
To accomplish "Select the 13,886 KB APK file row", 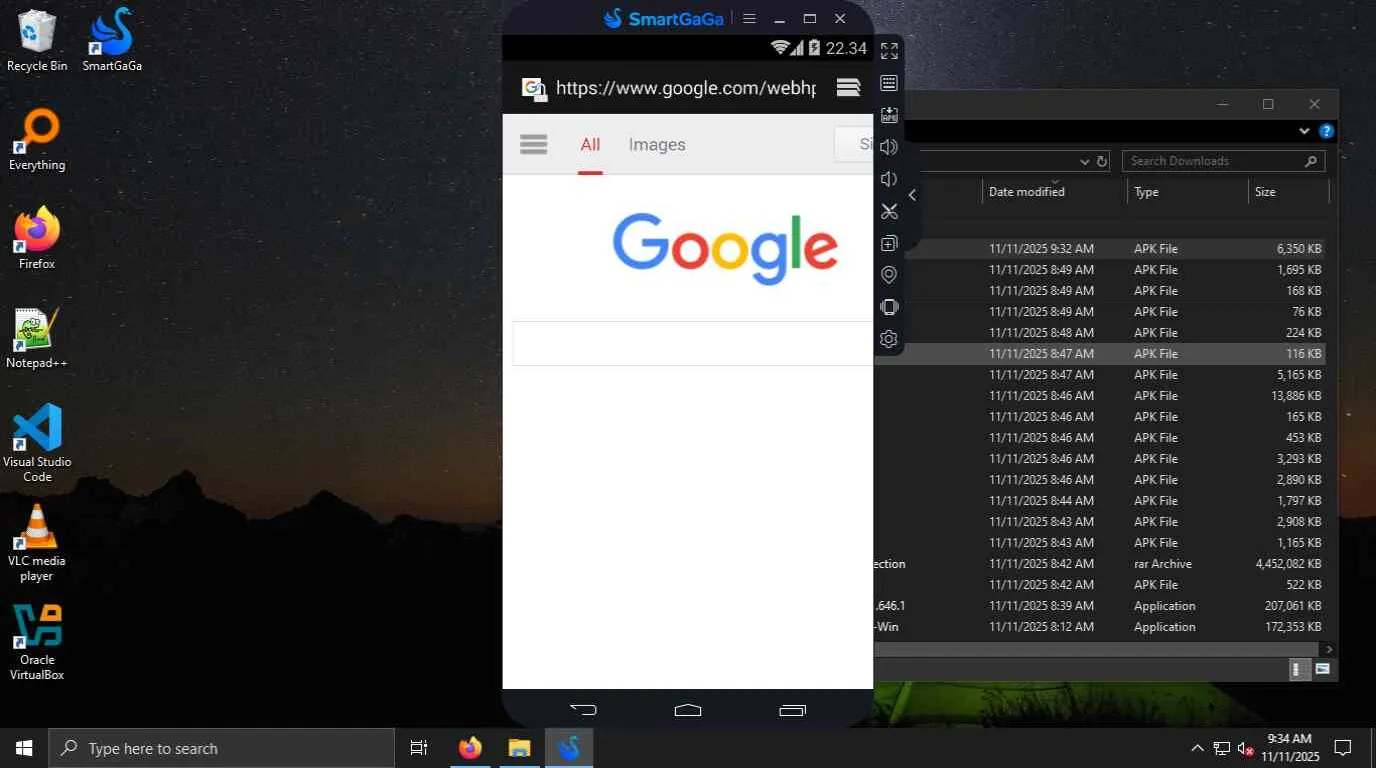I will [x=1100, y=396].
